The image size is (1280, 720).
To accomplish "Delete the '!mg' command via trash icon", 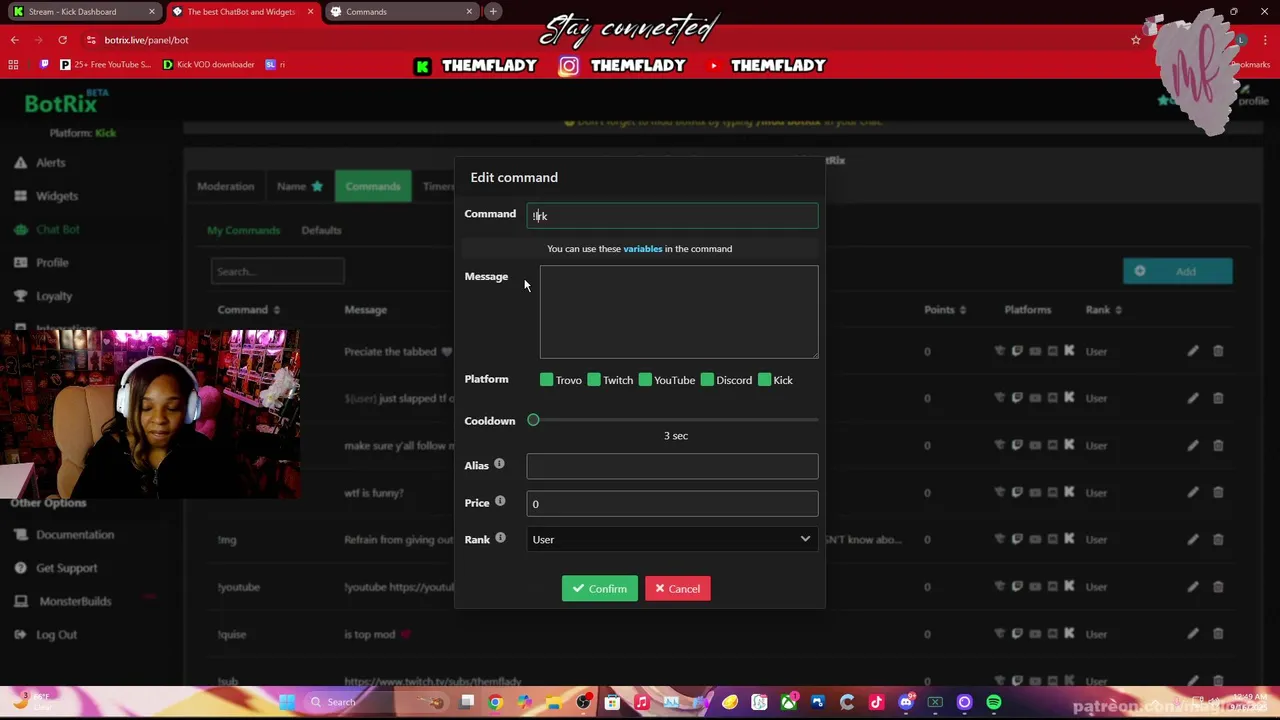I will 1218,540.
